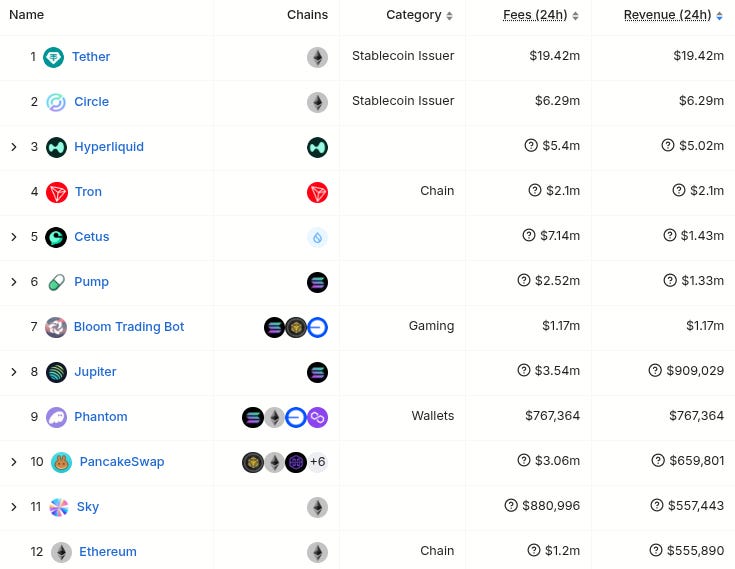
Task: Click the Chains column header
Action: (308, 15)
